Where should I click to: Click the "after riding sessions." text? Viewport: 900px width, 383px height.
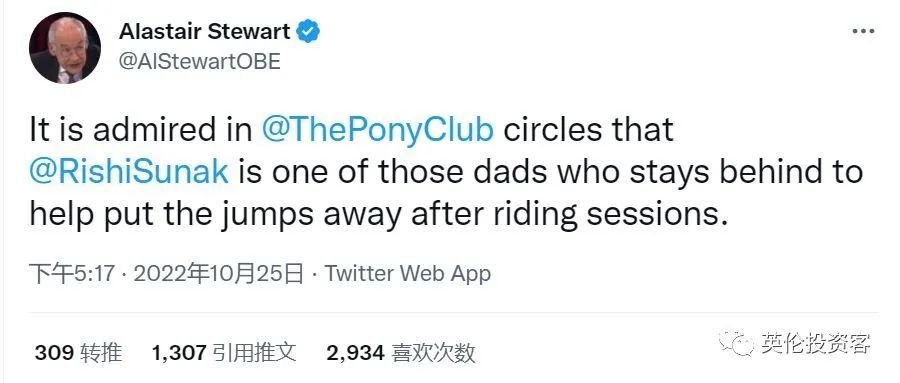569,215
